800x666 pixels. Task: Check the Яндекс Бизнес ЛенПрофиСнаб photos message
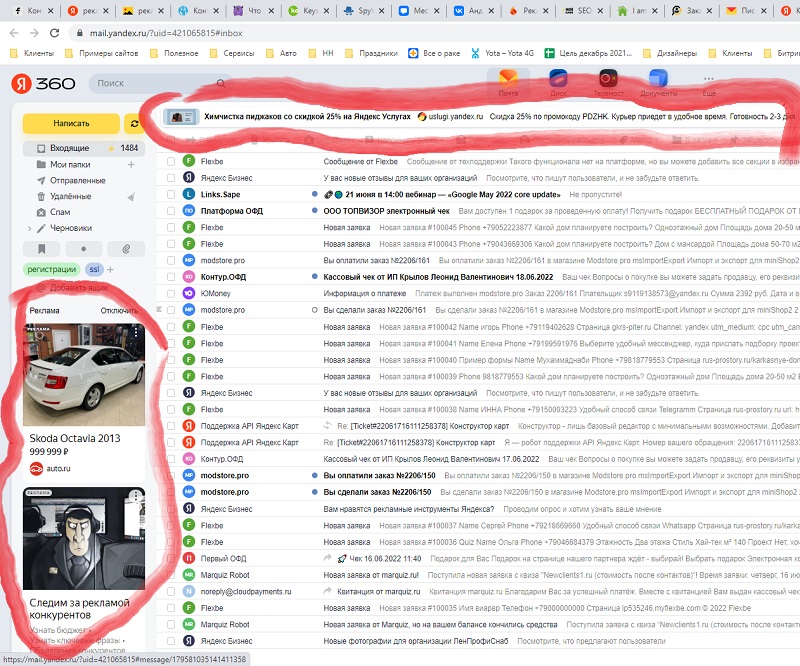click(171, 641)
